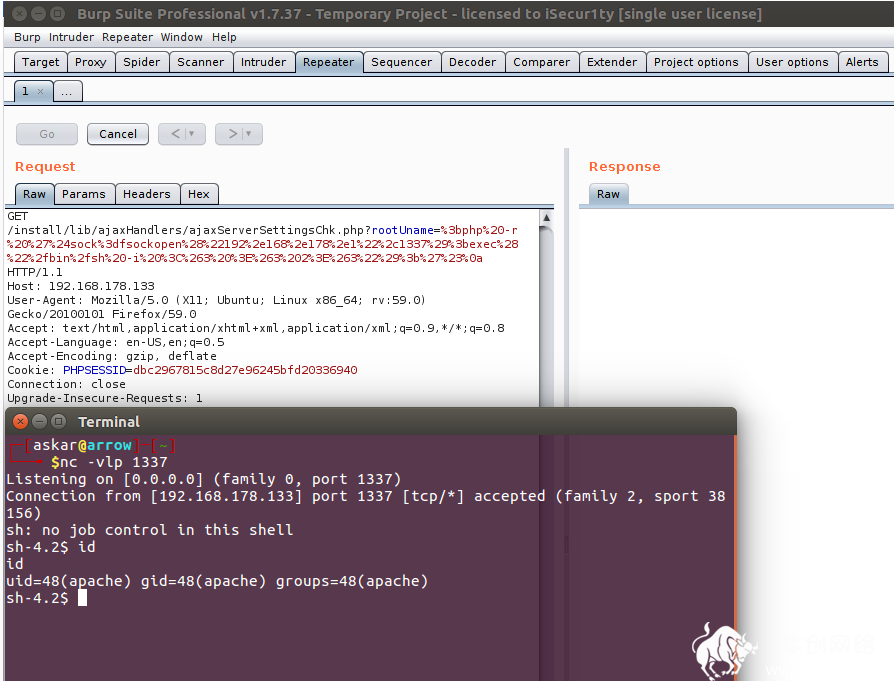Minimize the Terminal window

pyautogui.click(x=39, y=421)
